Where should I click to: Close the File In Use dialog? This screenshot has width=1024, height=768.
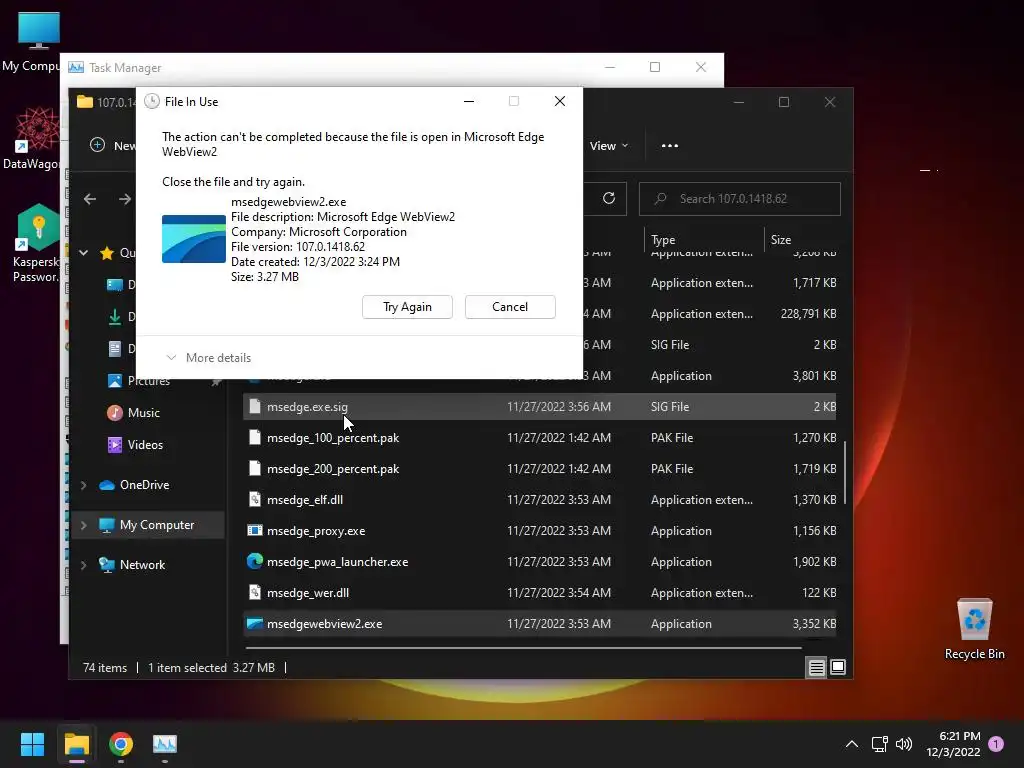coord(560,101)
